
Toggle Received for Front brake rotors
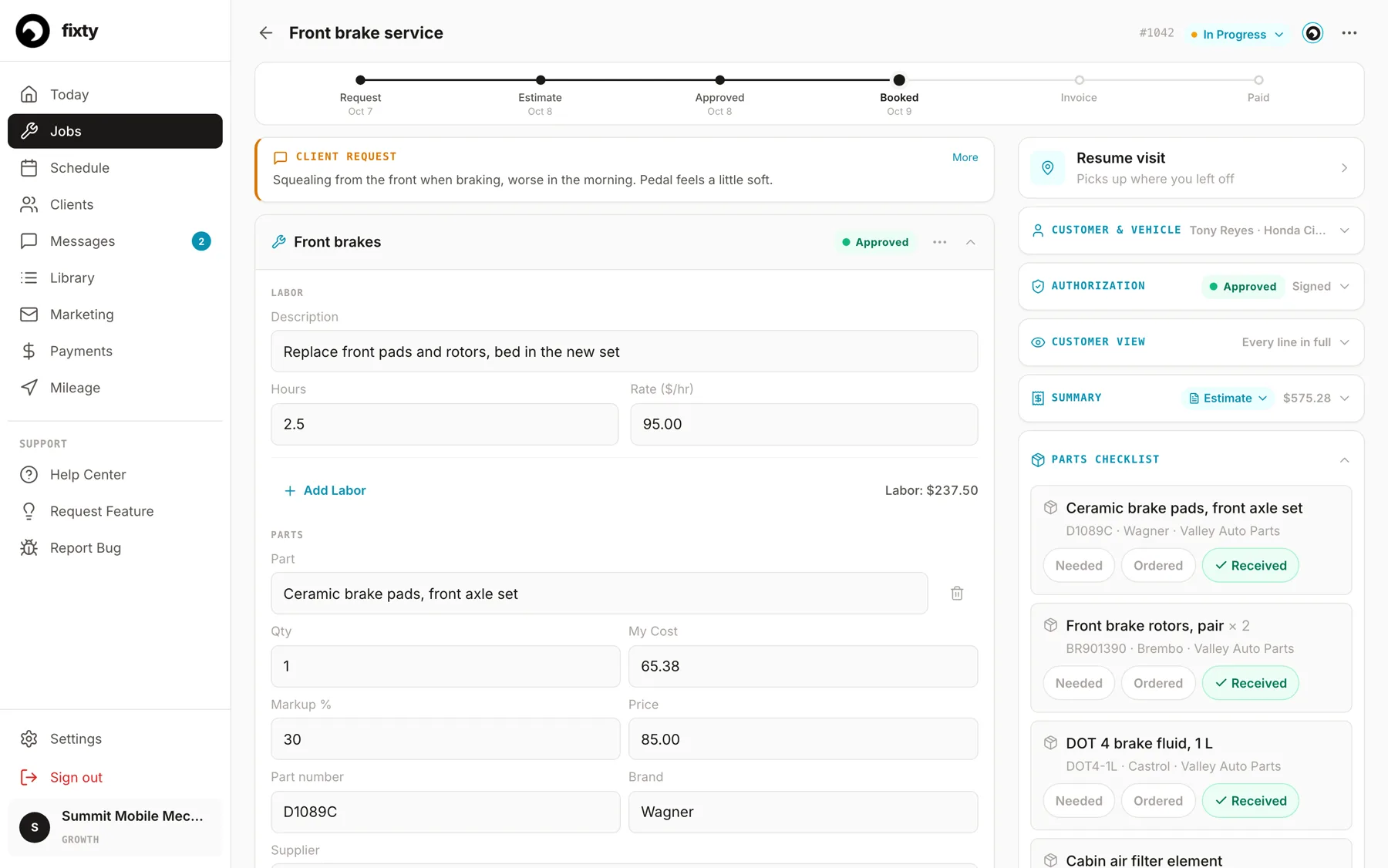[1250, 683]
